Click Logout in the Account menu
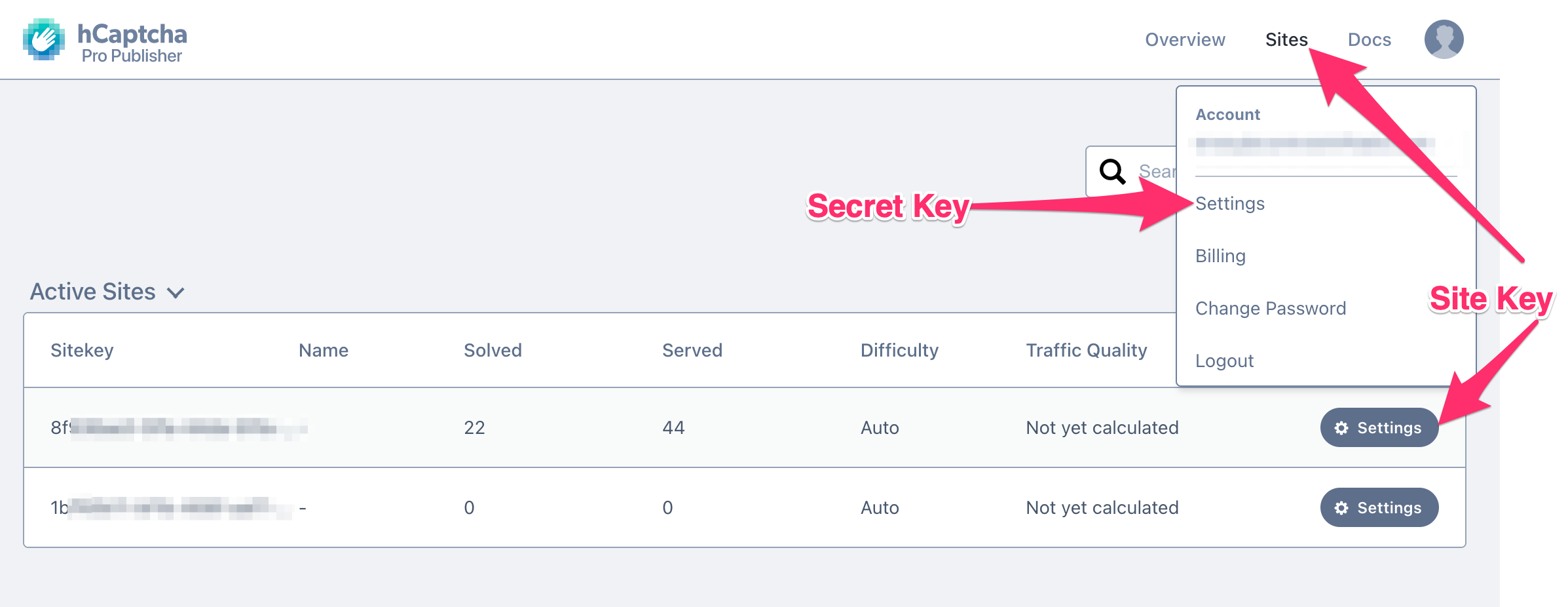 (x=1224, y=361)
